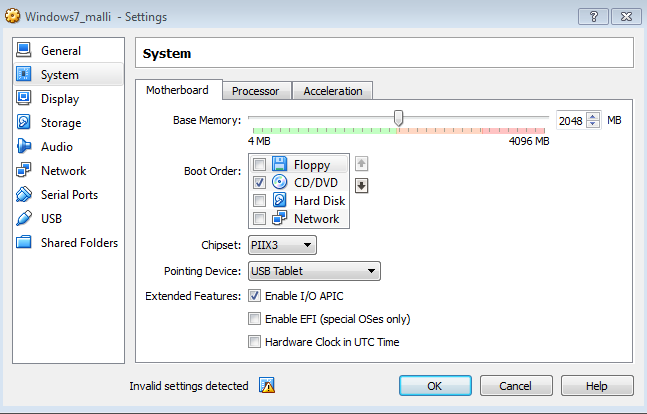Image resolution: width=647 pixels, height=414 pixels.
Task: Disable the Enable I/O APIC checkbox
Action: coord(254,296)
